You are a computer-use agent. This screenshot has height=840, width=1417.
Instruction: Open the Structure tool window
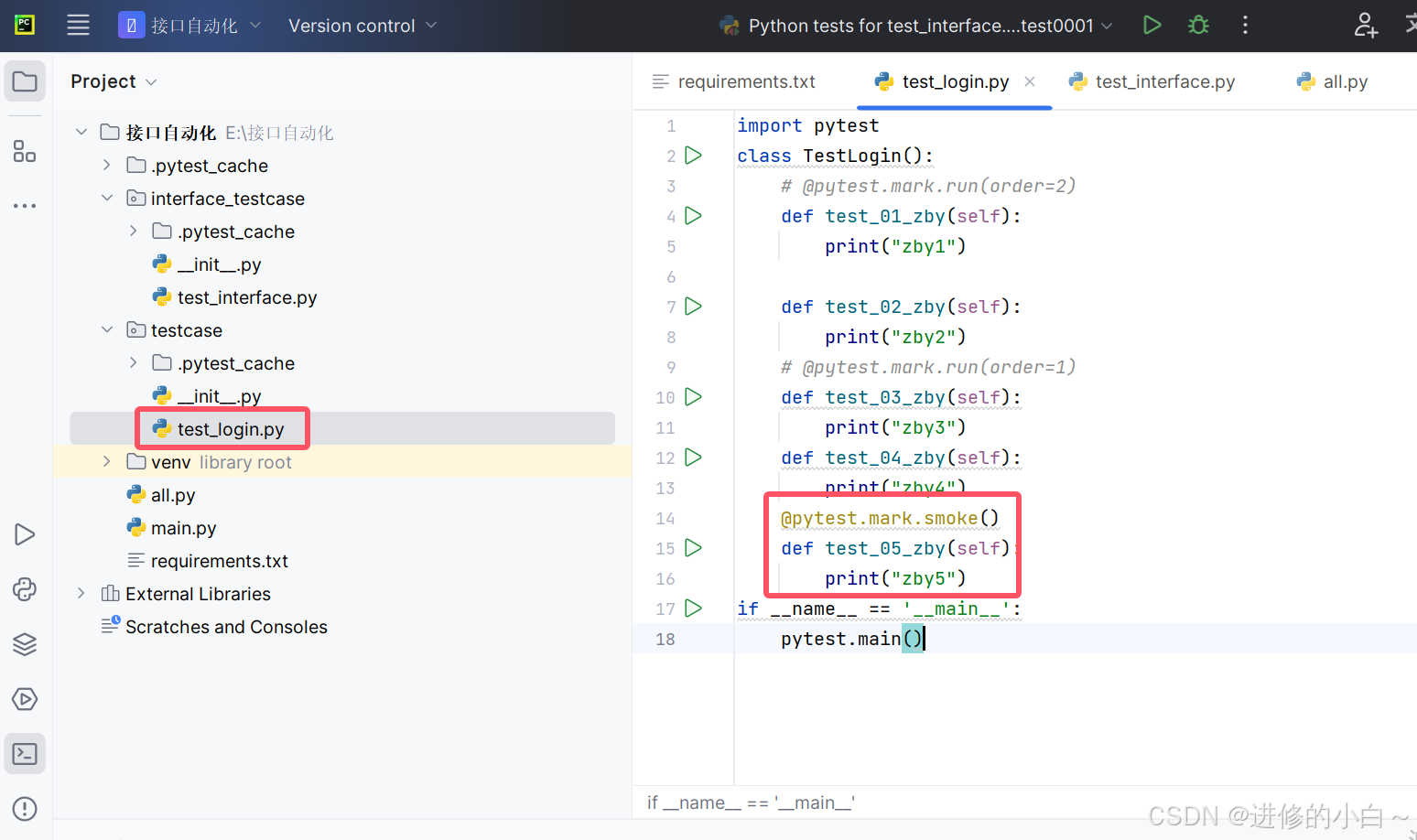coord(24,151)
